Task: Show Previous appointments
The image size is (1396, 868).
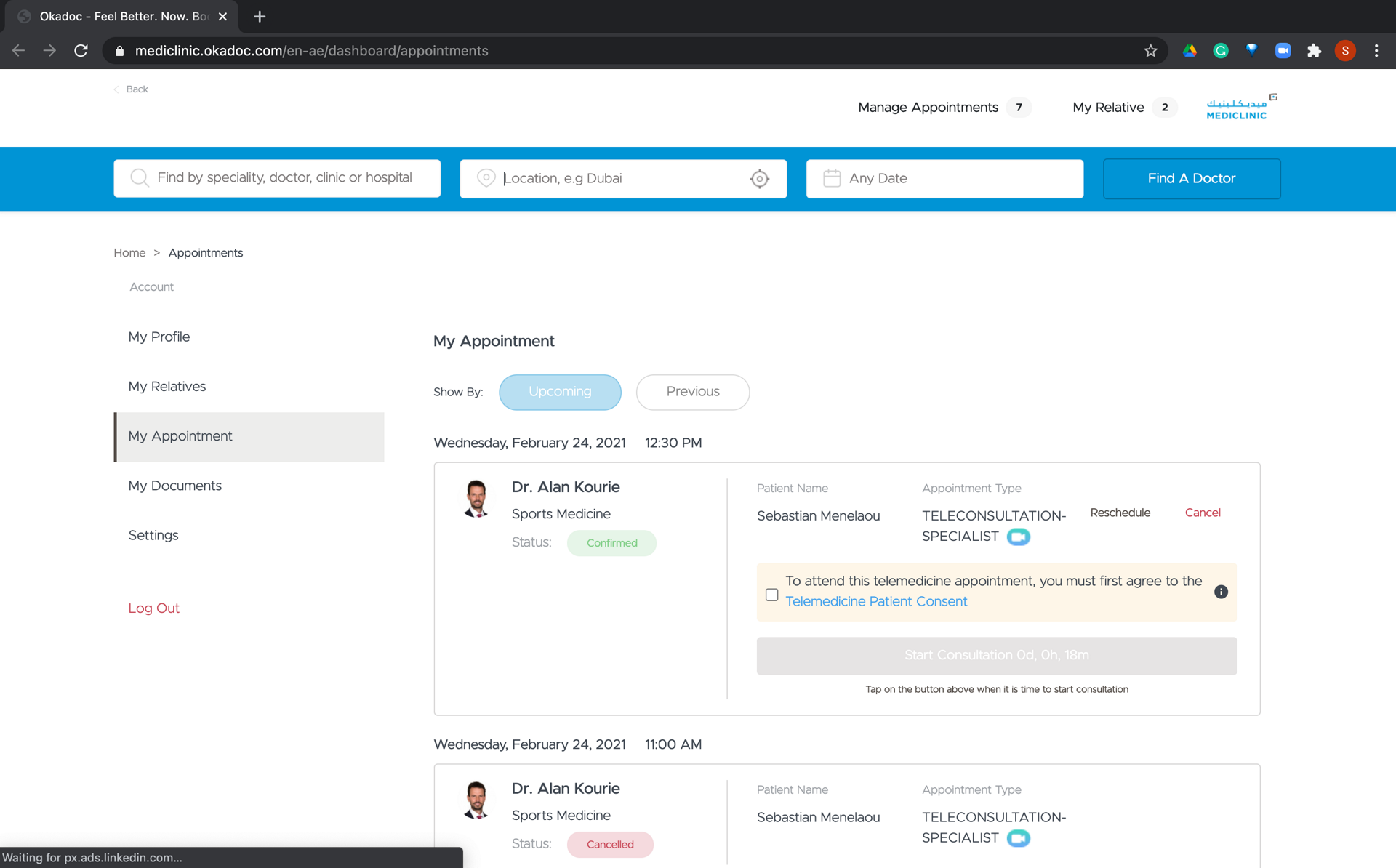Action: click(692, 392)
